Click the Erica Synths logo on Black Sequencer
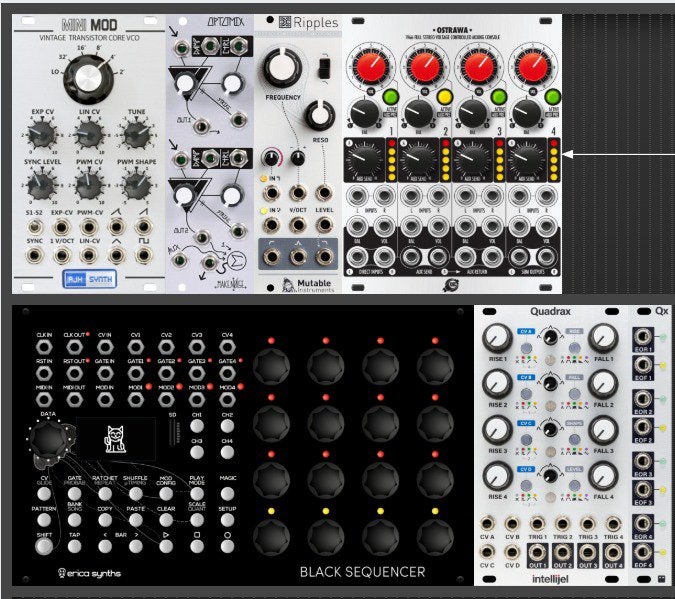This screenshot has height=599, width=675. pyautogui.click(x=90, y=573)
